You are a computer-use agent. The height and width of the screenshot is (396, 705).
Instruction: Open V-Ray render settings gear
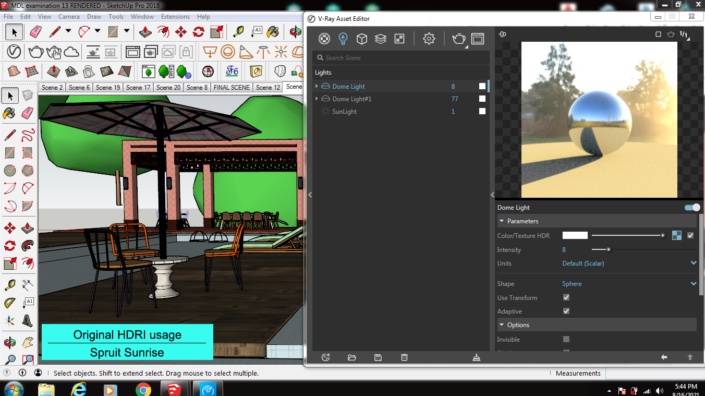(428, 39)
